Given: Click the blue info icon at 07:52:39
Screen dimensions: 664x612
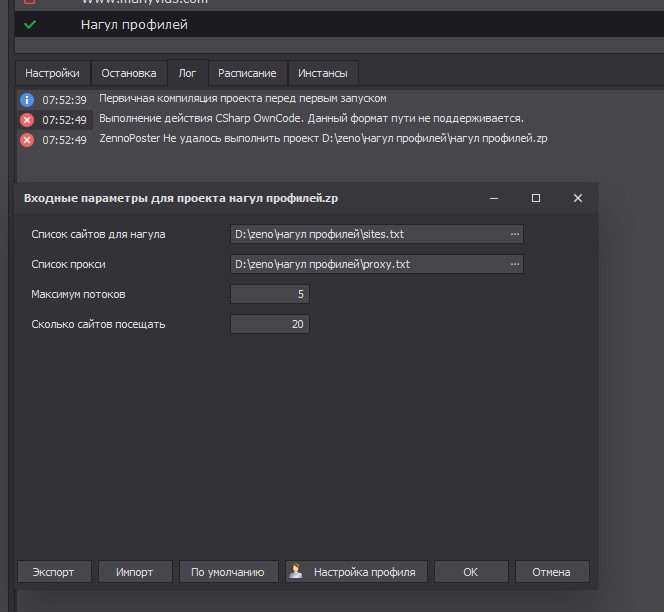Looking at the screenshot, I should click(27, 100).
